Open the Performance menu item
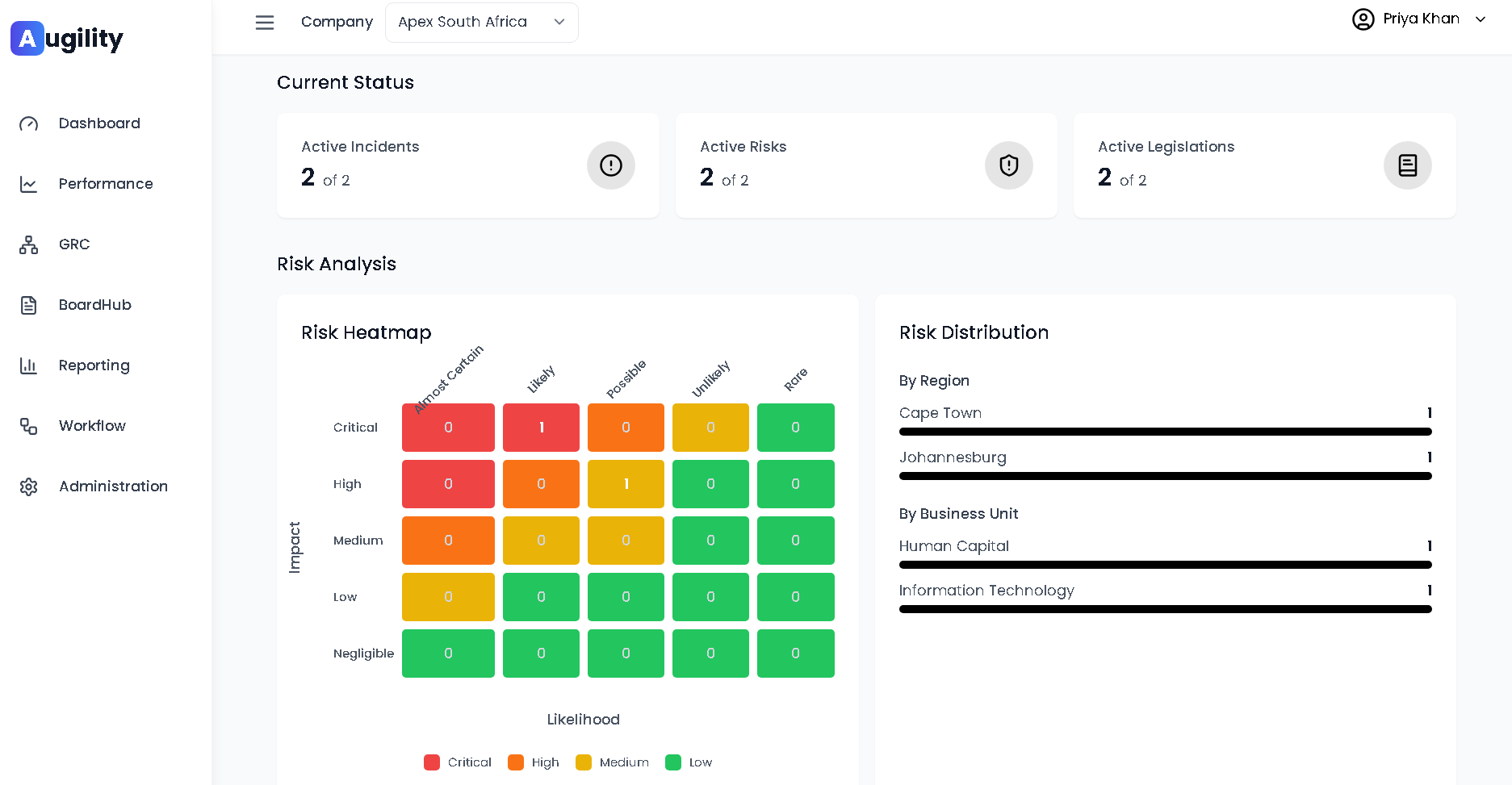Screen dimensions: 1512x785 tap(106, 184)
